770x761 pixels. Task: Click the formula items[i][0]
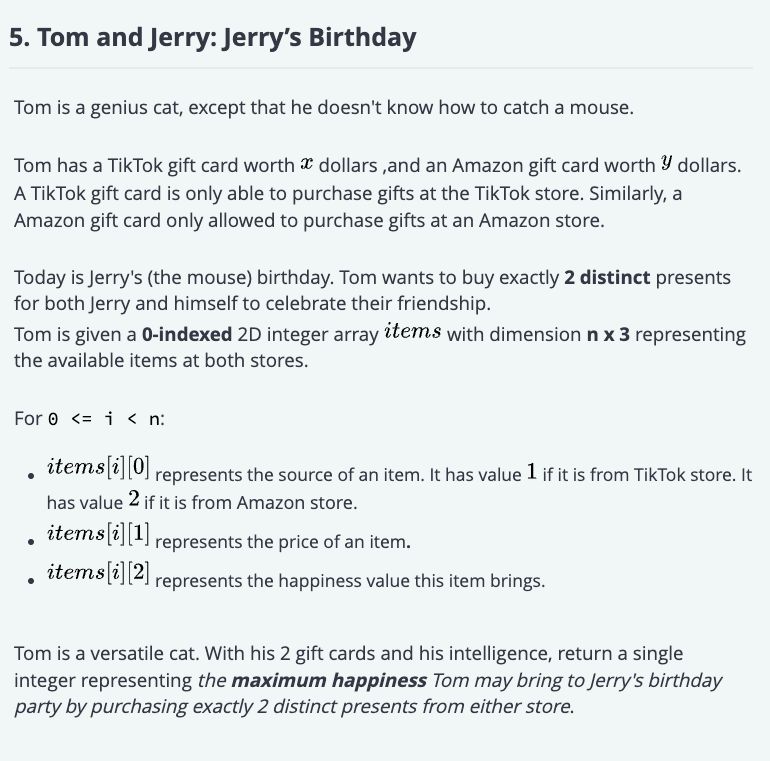pos(98,466)
